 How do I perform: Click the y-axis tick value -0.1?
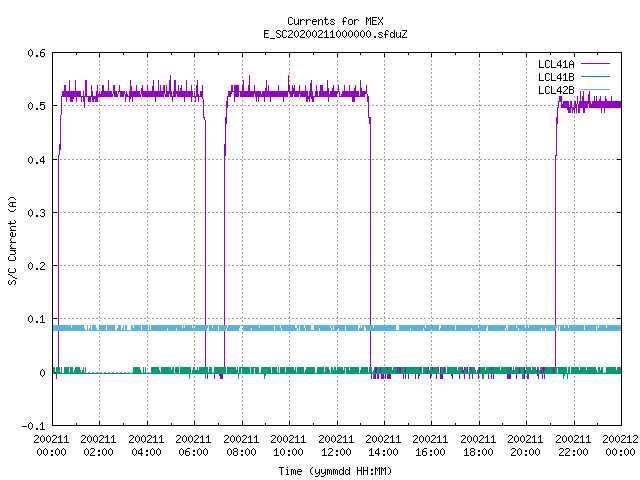click(x=33, y=426)
